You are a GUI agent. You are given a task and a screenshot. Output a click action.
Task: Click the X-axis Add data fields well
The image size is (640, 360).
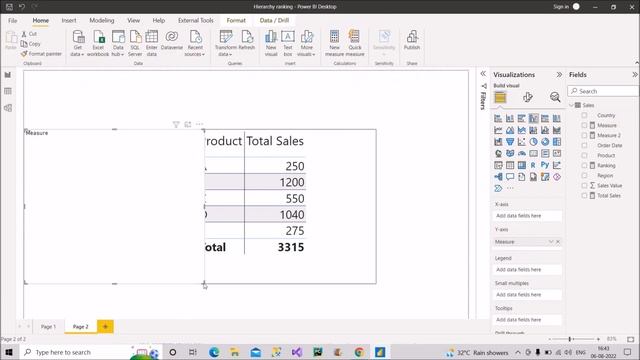point(527,216)
